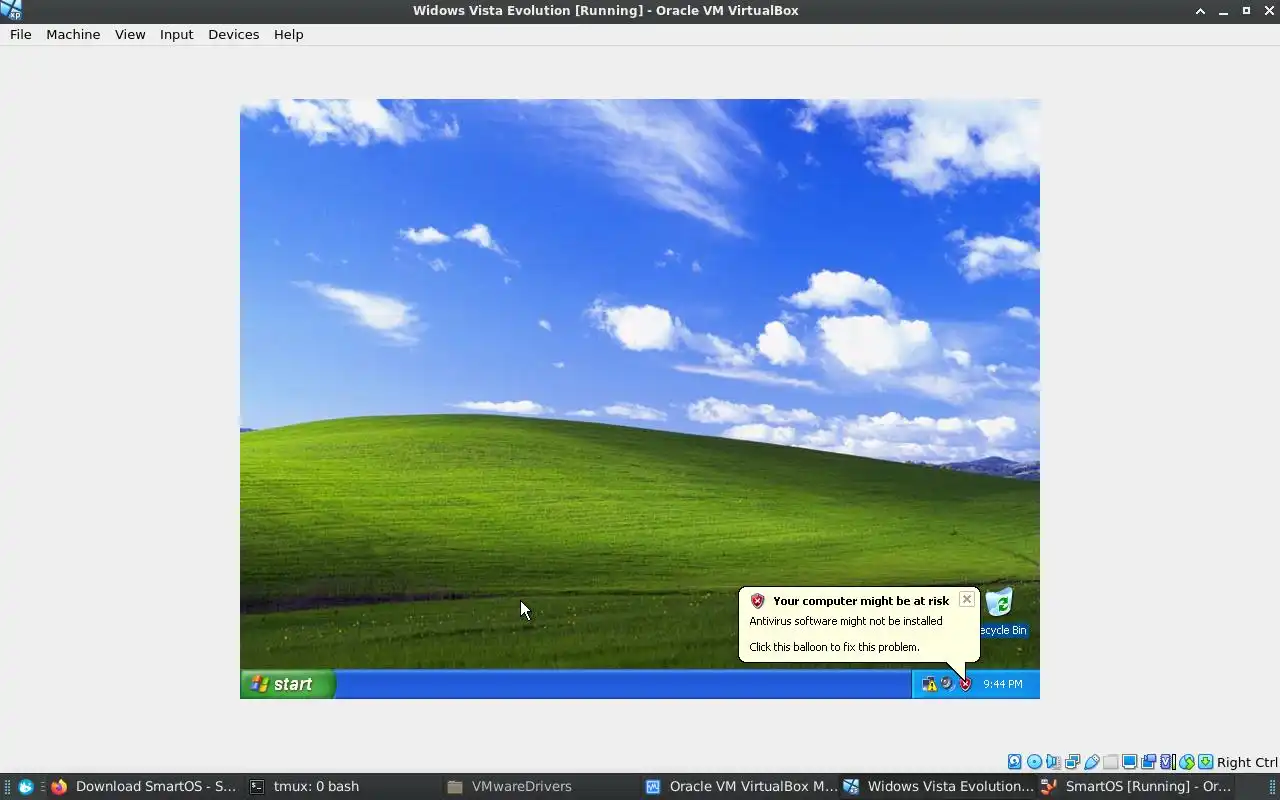The width and height of the screenshot is (1280, 800).
Task: Click the mouse integration indicator icon
Action: click(1187, 762)
